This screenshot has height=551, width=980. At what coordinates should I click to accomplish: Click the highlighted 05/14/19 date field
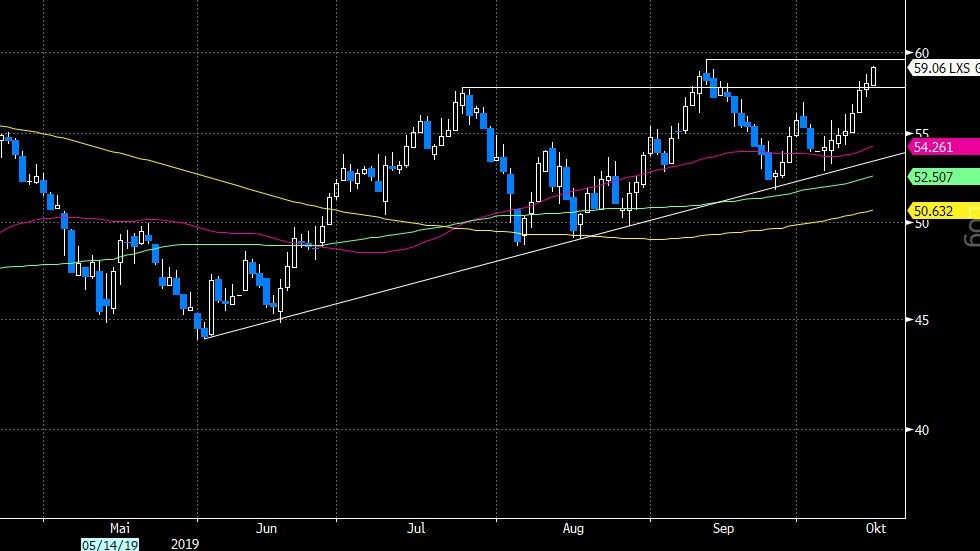110,545
